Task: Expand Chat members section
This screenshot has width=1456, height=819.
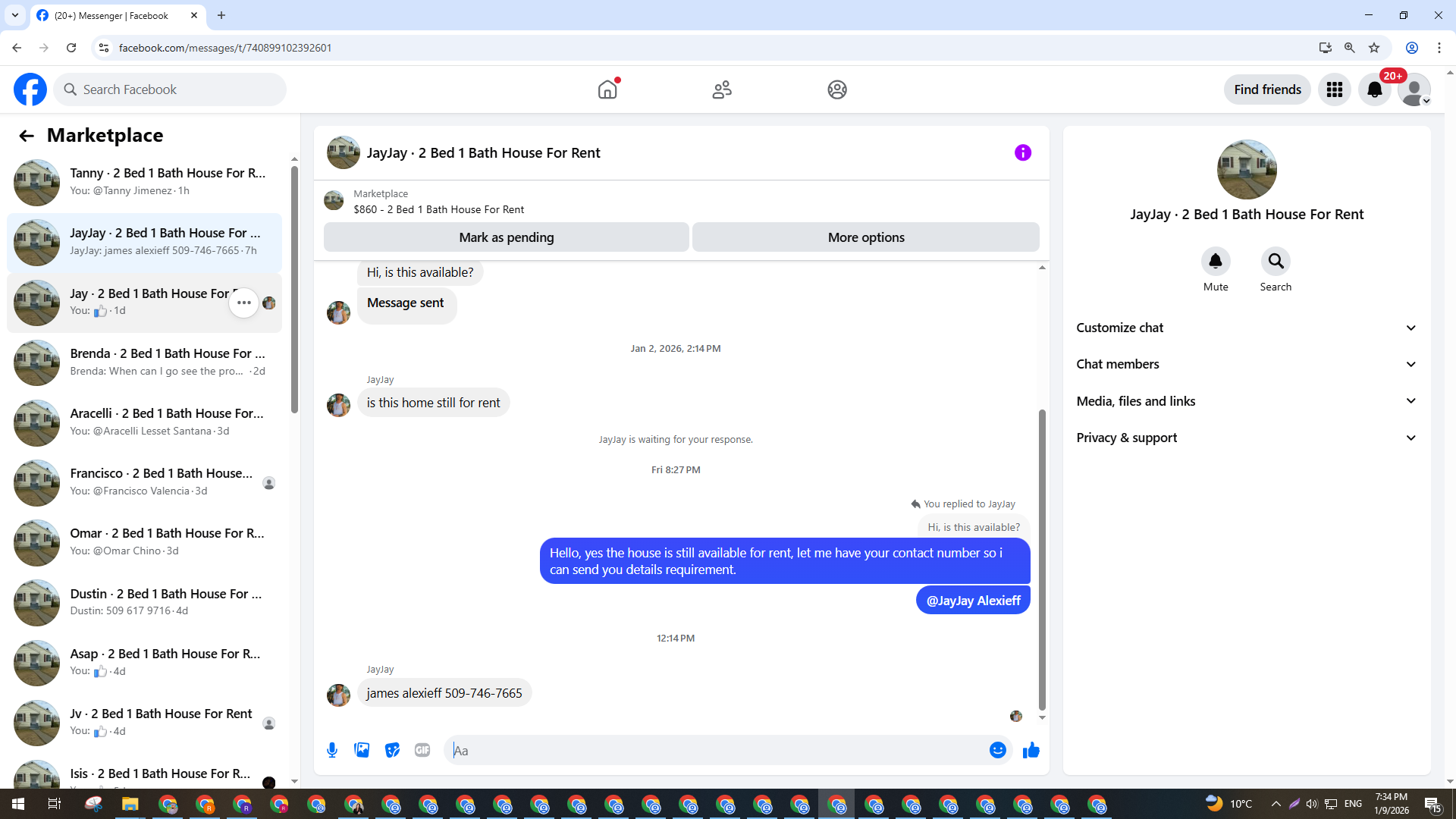Action: pyautogui.click(x=1246, y=364)
